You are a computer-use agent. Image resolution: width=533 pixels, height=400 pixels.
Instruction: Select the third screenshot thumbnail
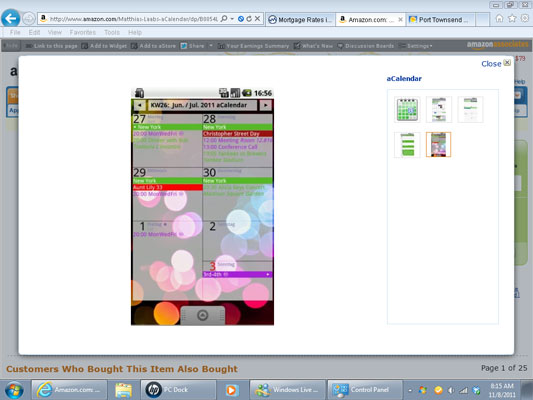click(x=470, y=109)
